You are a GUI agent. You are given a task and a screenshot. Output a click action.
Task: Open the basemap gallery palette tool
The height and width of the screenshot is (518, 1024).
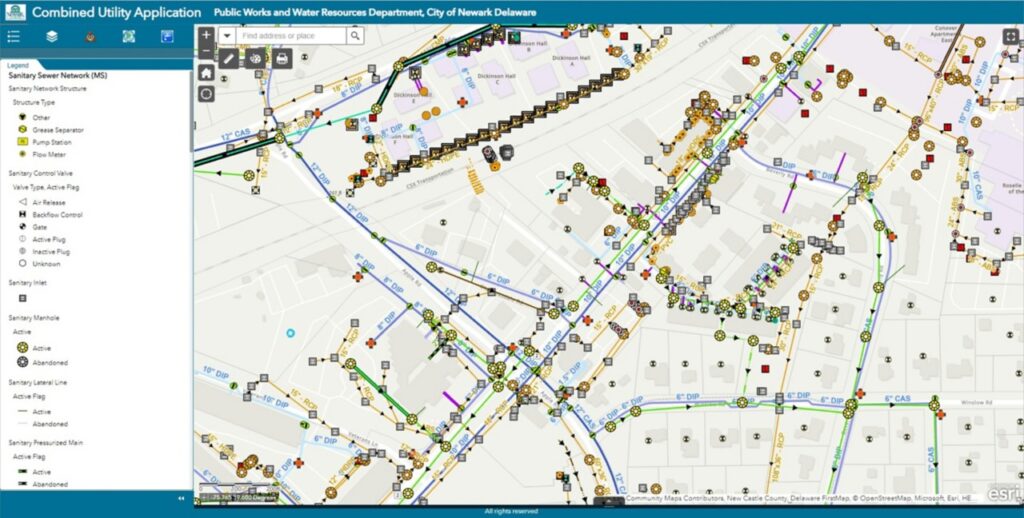255,58
